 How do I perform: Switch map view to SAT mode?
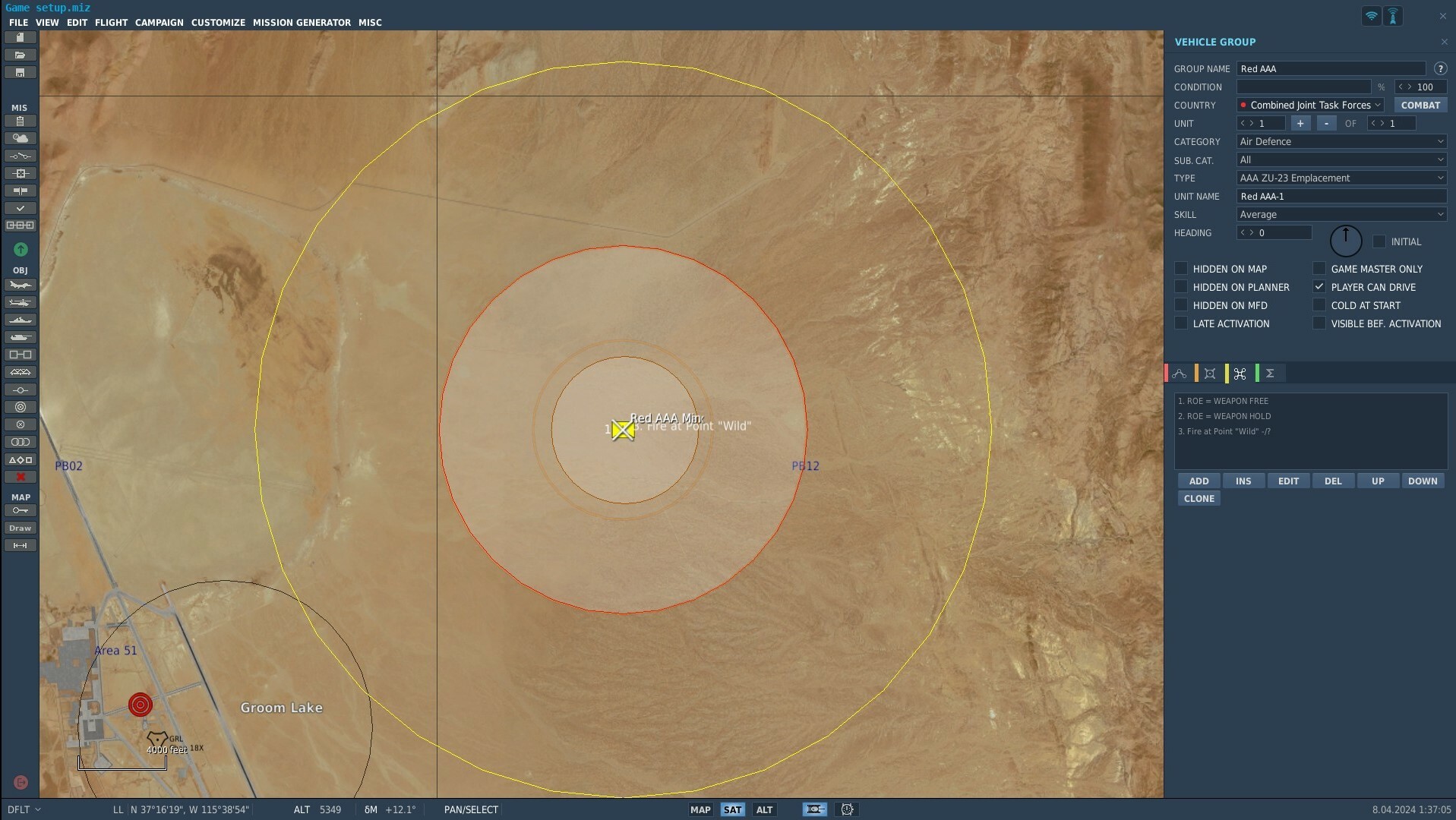click(732, 809)
